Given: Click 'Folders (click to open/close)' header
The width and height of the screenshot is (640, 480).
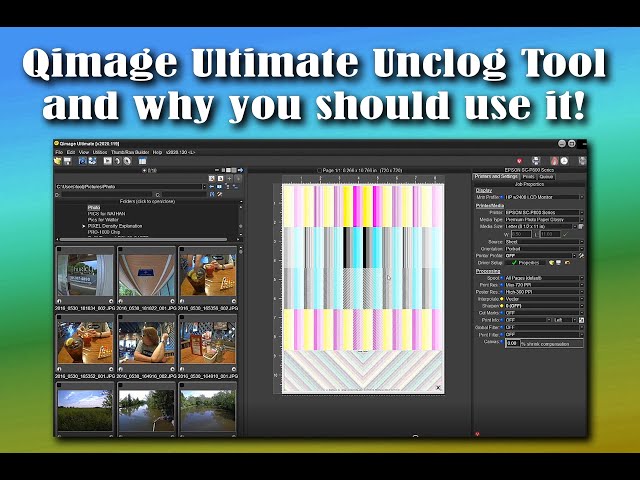Looking at the screenshot, I should [x=147, y=202].
